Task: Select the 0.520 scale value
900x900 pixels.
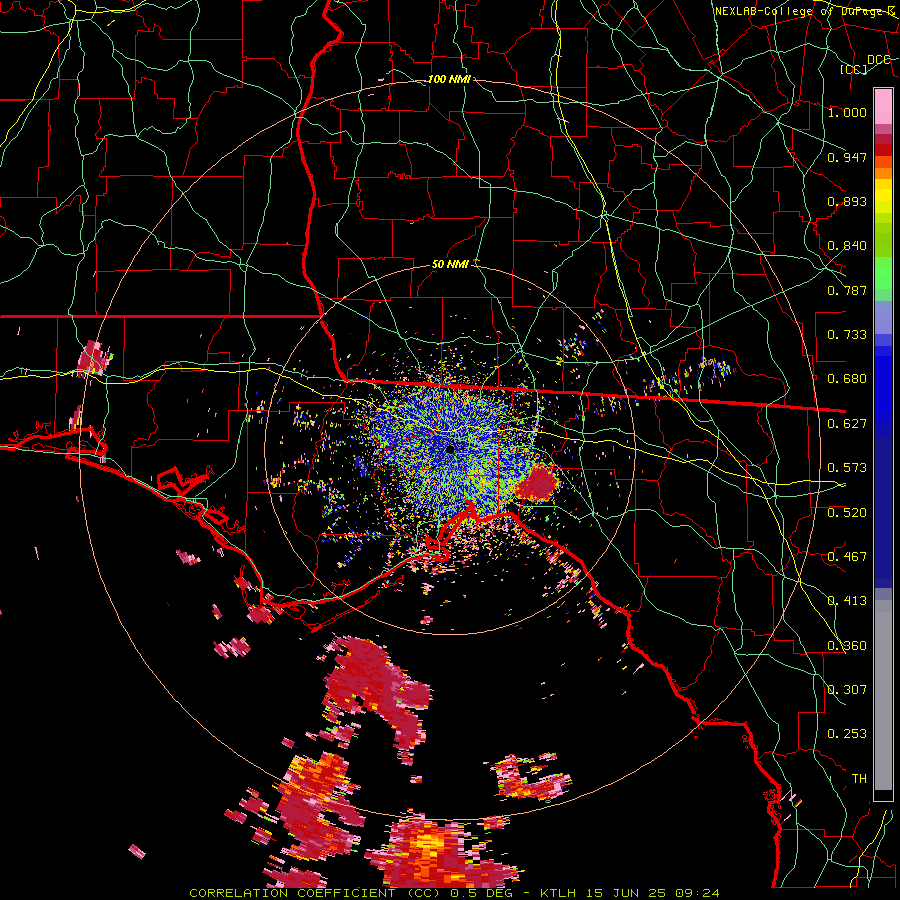Action: point(847,513)
